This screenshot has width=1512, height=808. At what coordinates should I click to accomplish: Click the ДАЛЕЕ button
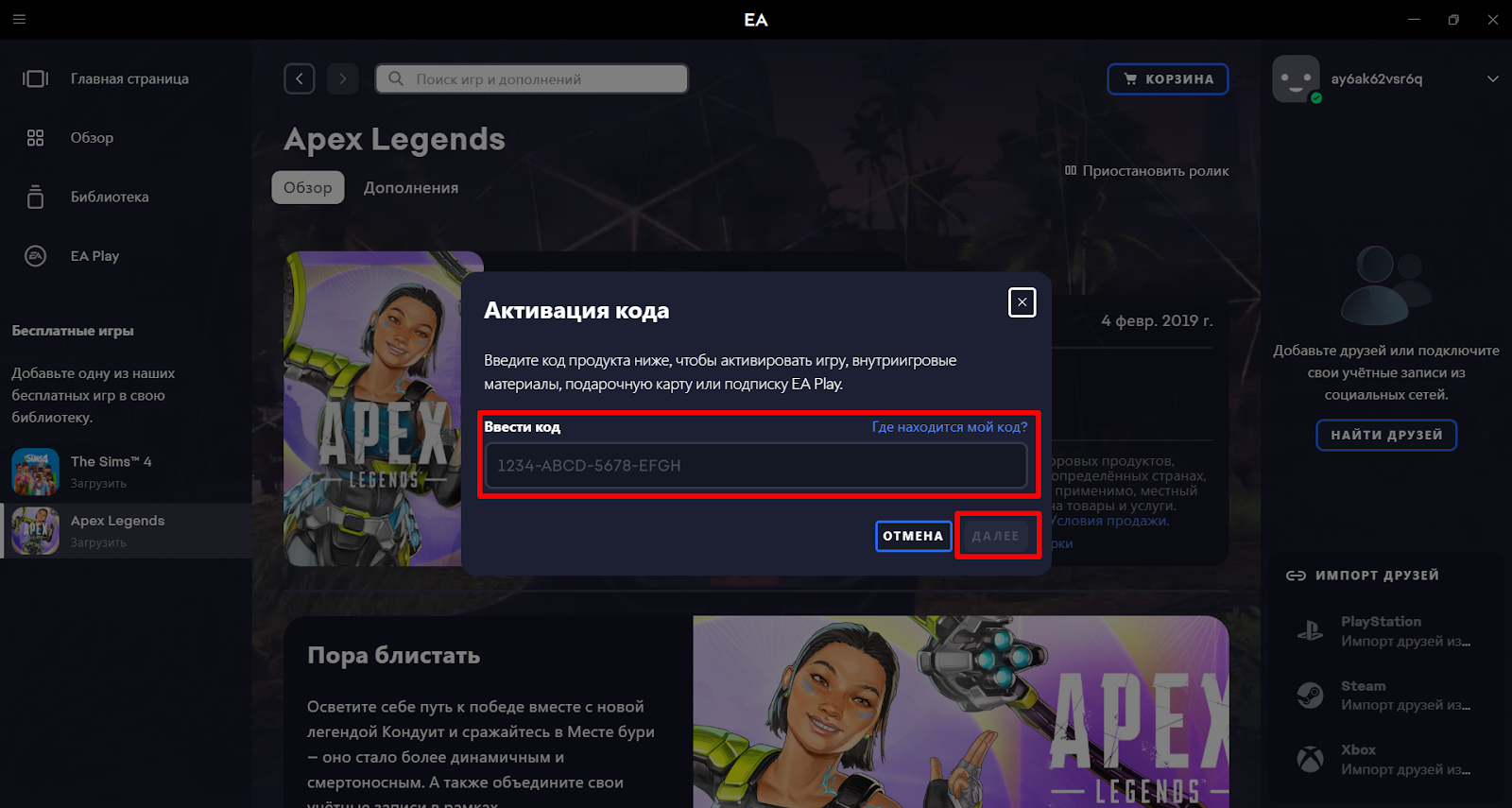click(x=995, y=536)
